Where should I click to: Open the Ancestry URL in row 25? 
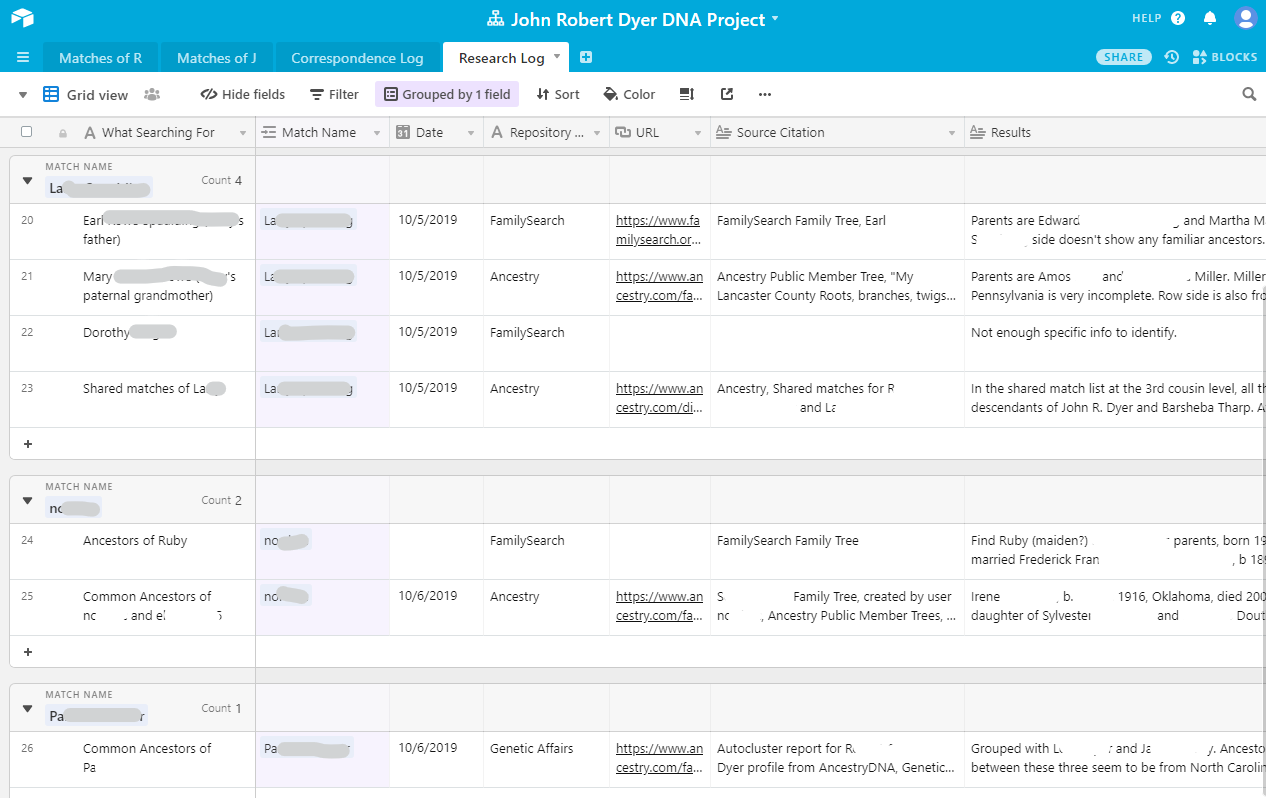click(659, 606)
